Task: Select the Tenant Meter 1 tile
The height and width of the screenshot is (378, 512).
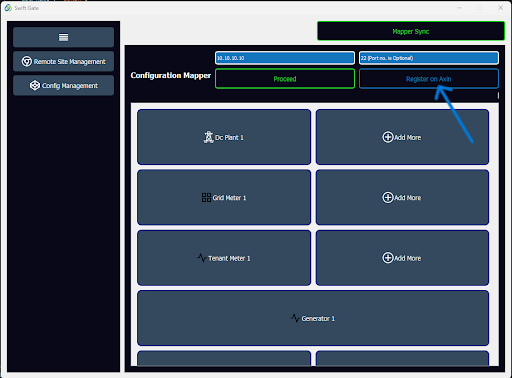Action: (x=224, y=258)
